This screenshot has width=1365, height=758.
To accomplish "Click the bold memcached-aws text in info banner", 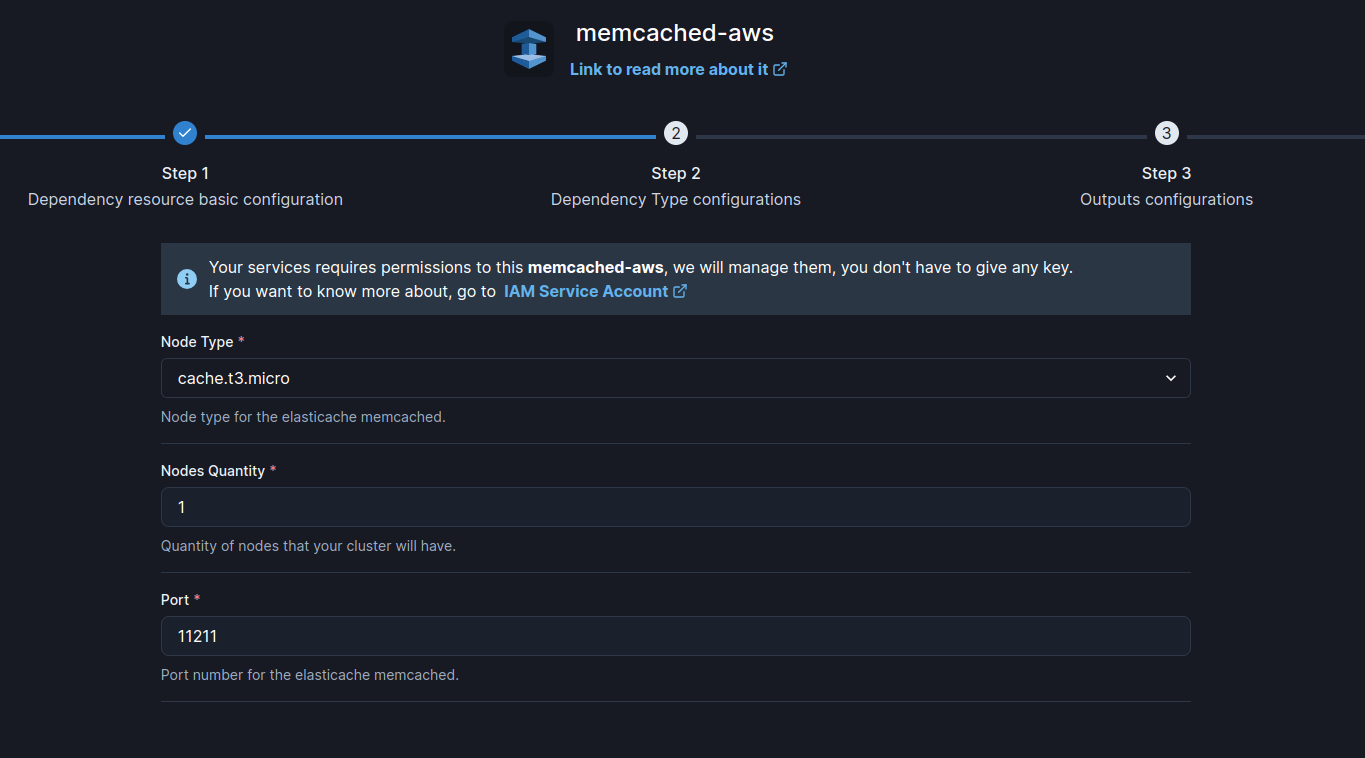I will click(x=596, y=267).
